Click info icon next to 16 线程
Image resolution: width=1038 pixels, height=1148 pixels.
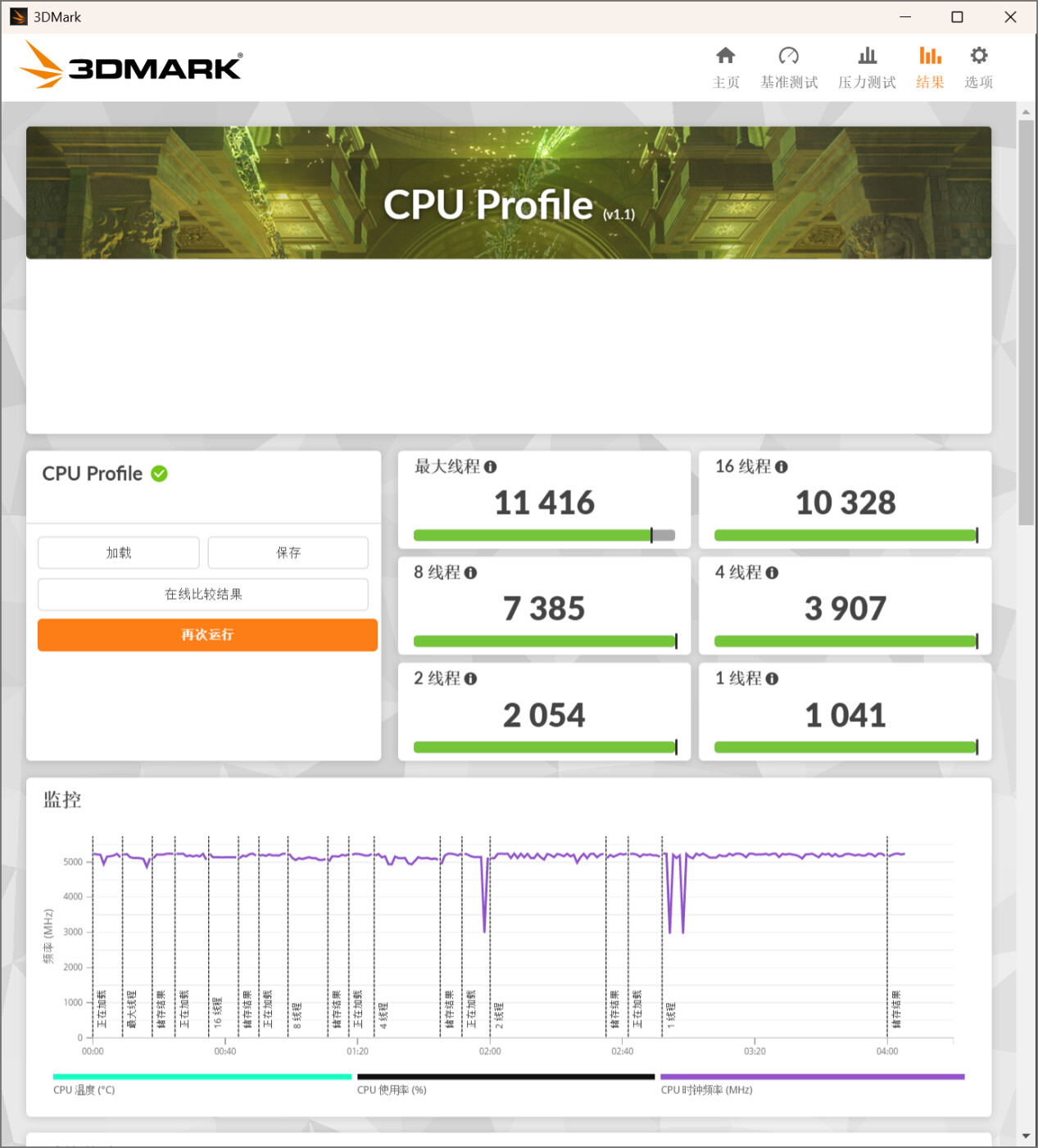[x=782, y=467]
